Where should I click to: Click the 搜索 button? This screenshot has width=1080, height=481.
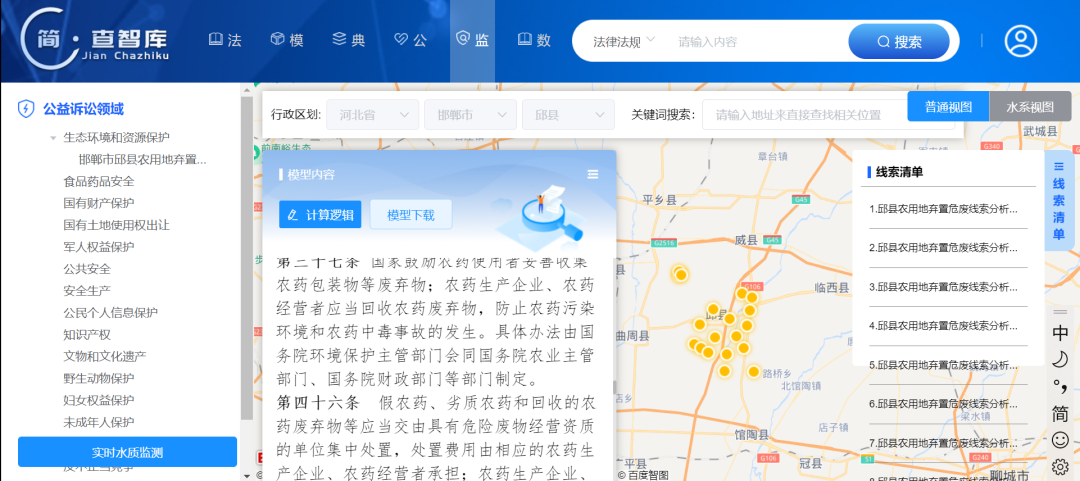pyautogui.click(x=899, y=41)
